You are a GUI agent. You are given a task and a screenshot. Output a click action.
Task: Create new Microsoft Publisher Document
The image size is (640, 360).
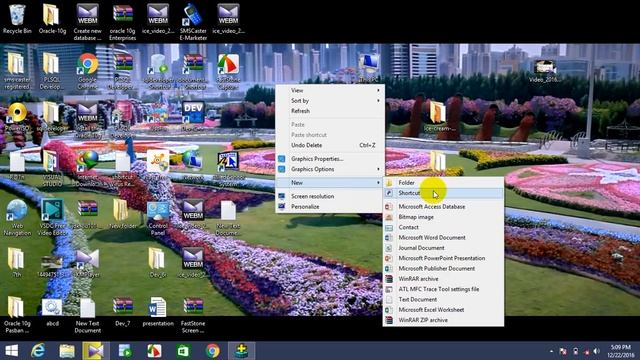coord(443,269)
